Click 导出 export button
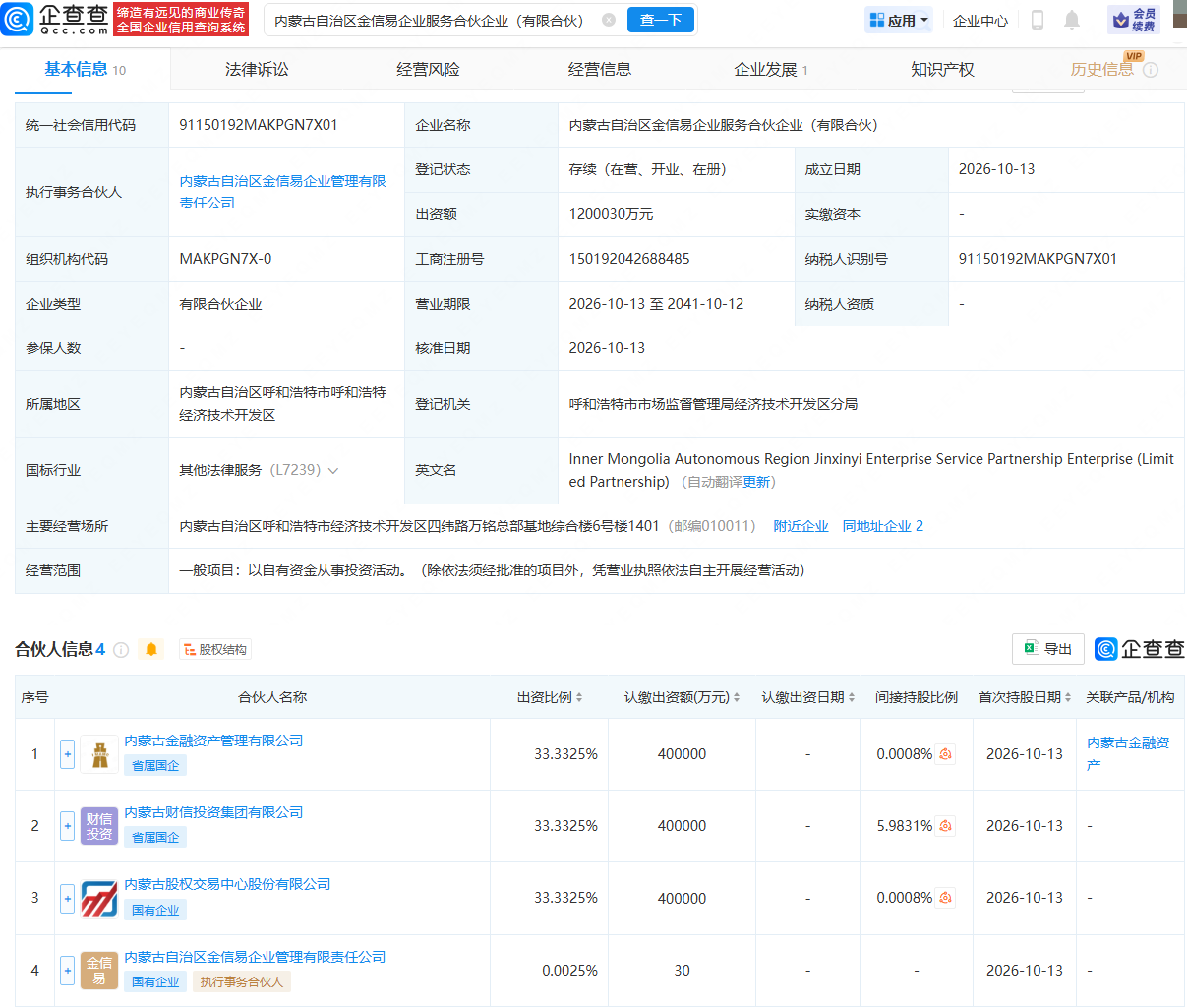This screenshot has width=1187, height=1008. pyautogui.click(x=1048, y=649)
